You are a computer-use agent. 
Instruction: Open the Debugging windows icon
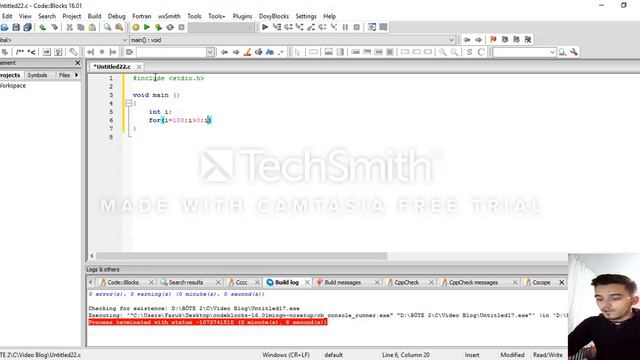372,27
